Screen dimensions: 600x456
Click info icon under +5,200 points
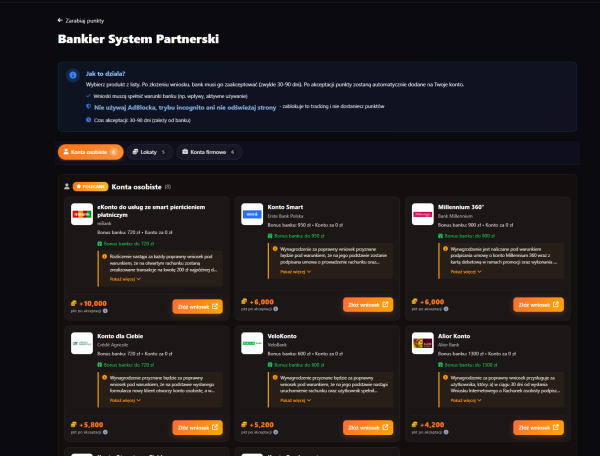click(276, 432)
